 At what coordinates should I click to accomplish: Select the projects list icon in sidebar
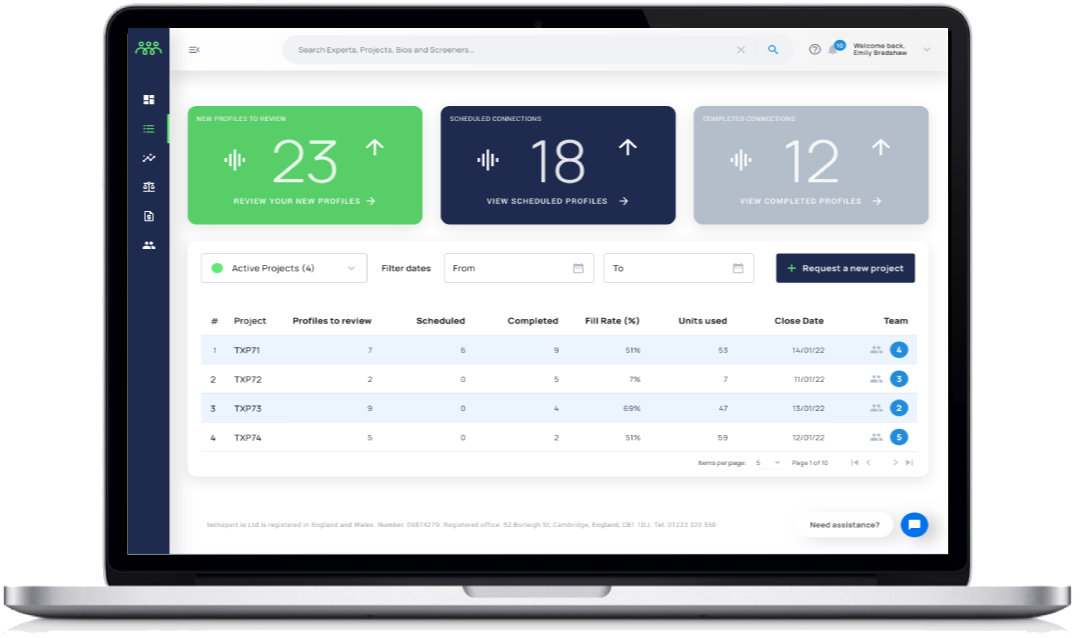click(x=149, y=128)
